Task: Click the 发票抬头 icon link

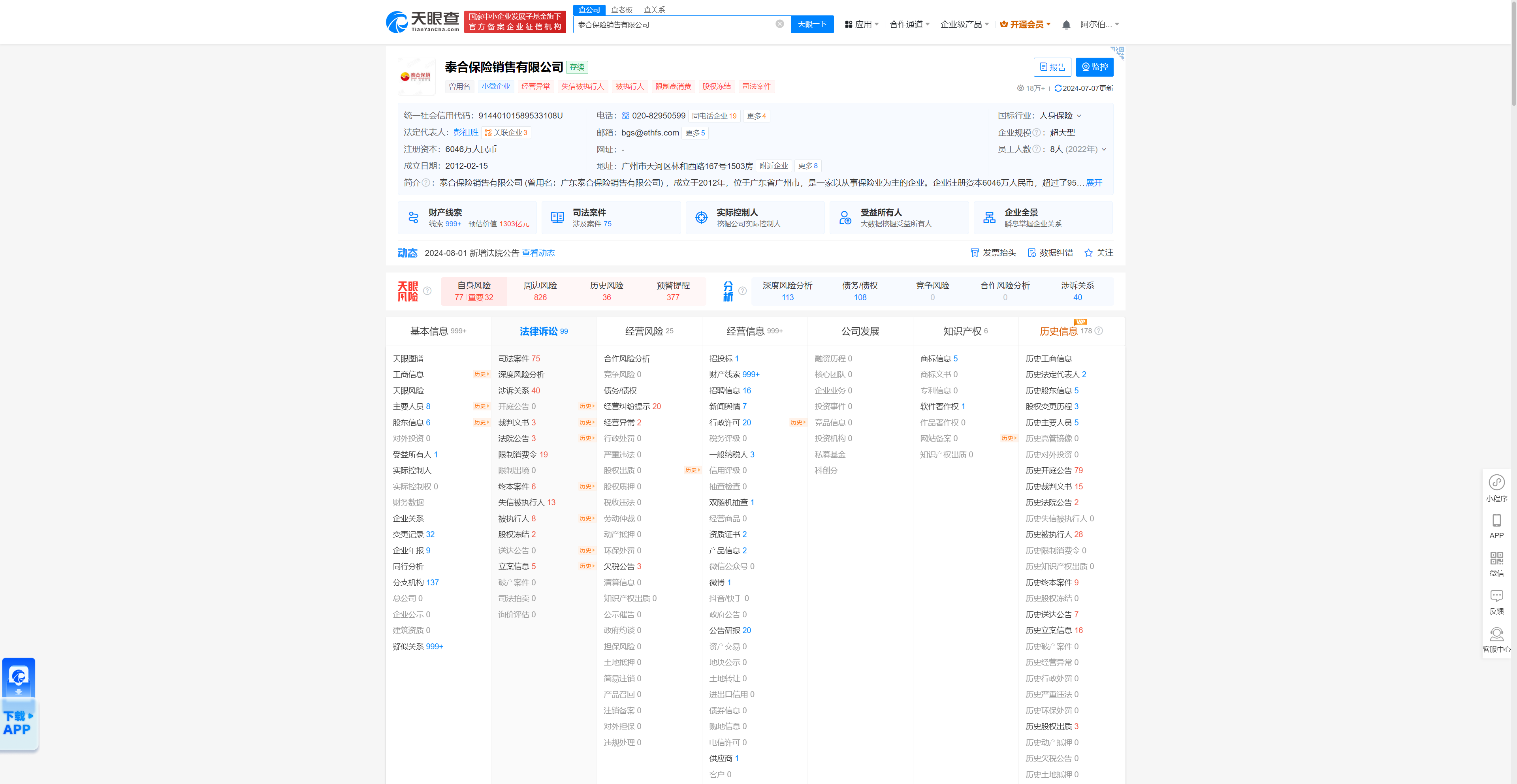Action: [993, 253]
